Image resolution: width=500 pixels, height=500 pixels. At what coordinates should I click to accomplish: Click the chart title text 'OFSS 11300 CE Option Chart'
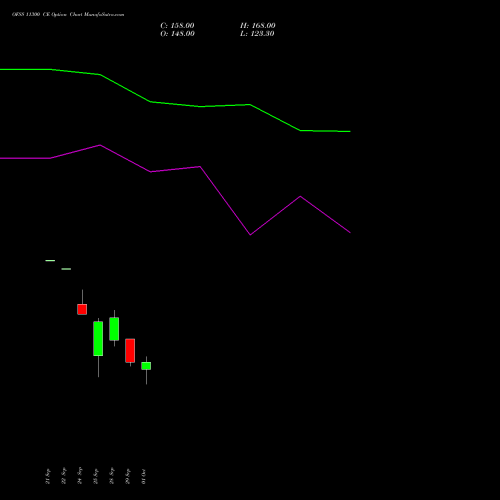click(47, 15)
